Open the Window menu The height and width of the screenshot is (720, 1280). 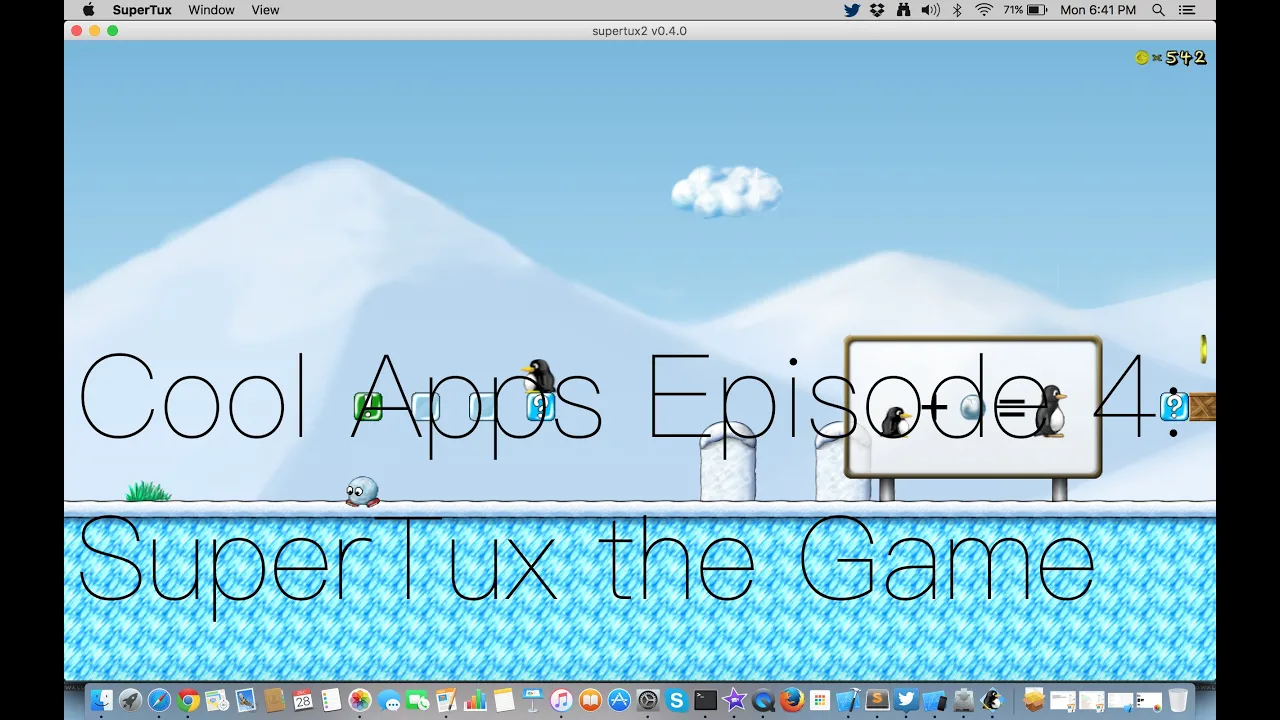coord(211,10)
